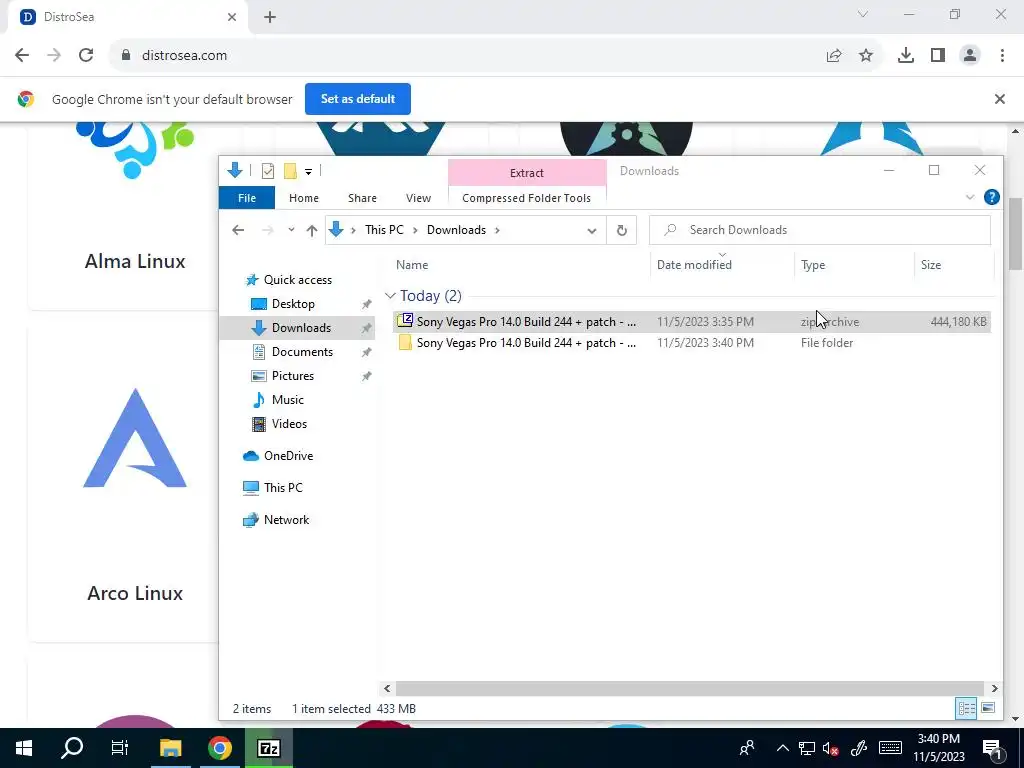Screen dimensions: 1024x768
Task: Close the DistroSea tab
Action: [232, 17]
